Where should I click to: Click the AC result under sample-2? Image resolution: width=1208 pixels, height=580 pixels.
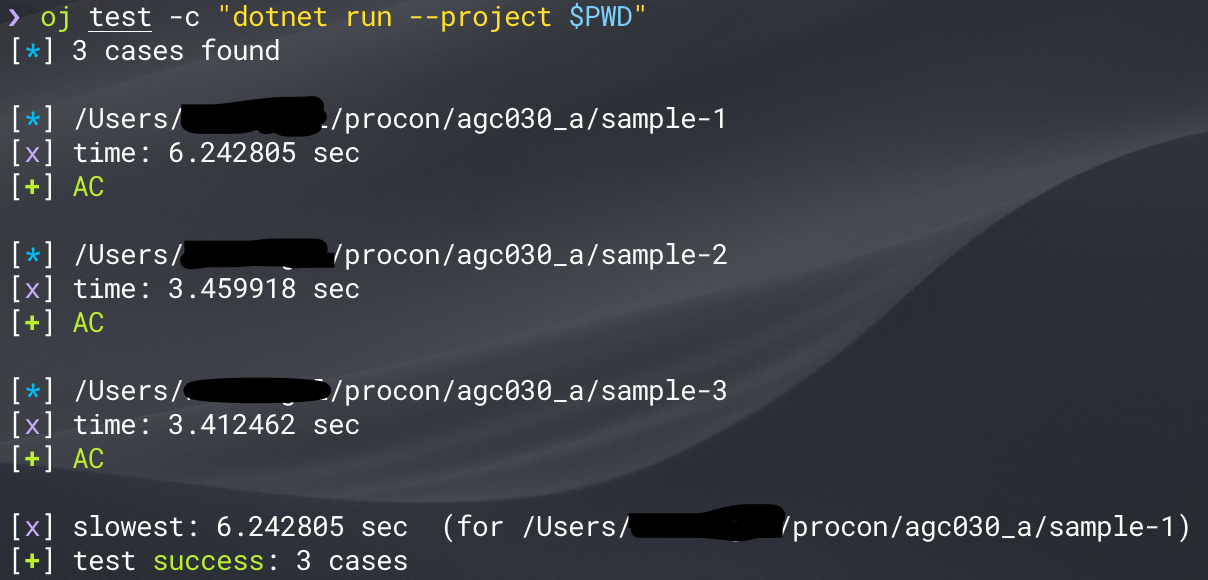[88, 323]
